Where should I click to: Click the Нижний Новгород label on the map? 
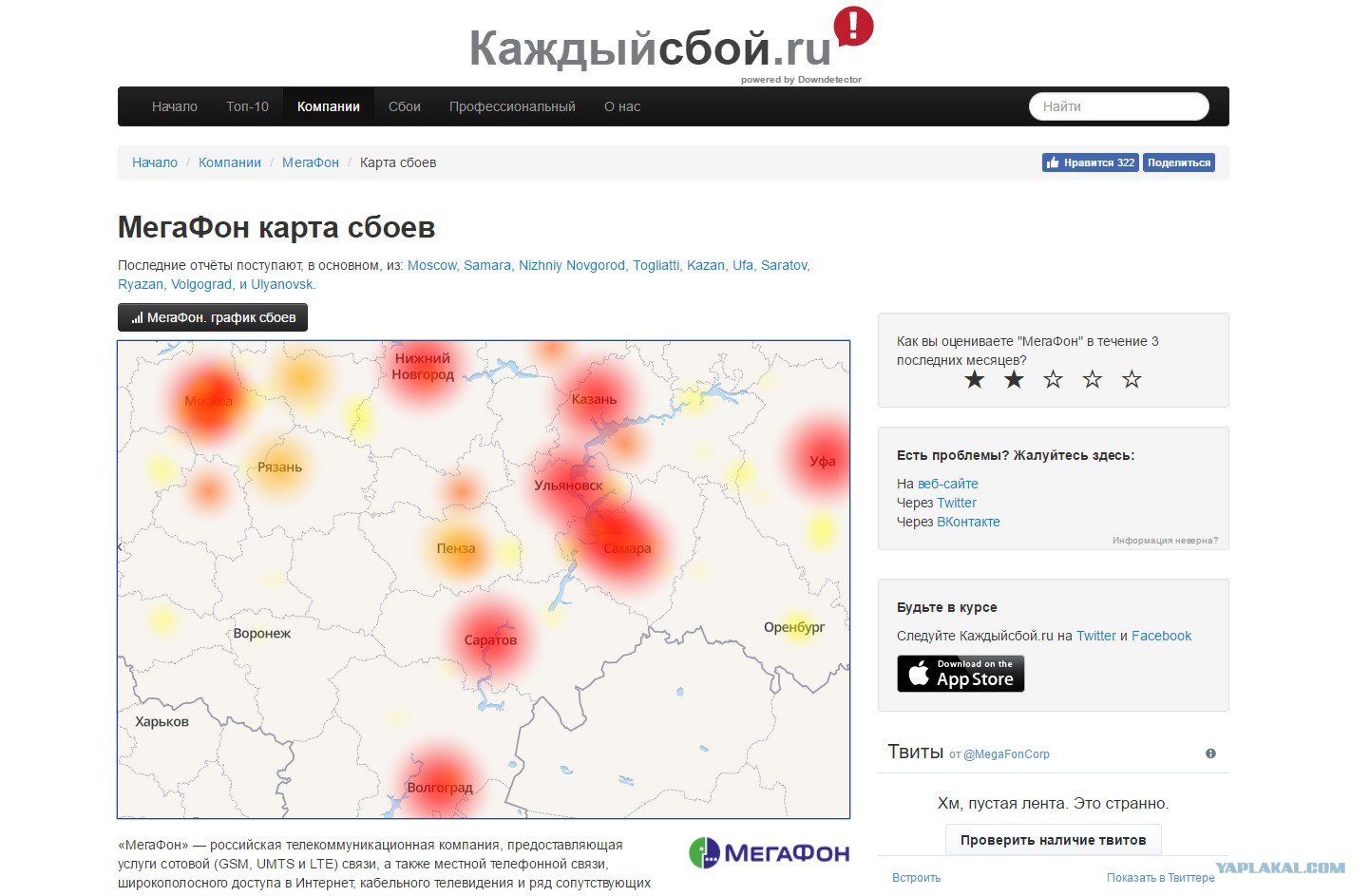tap(423, 367)
